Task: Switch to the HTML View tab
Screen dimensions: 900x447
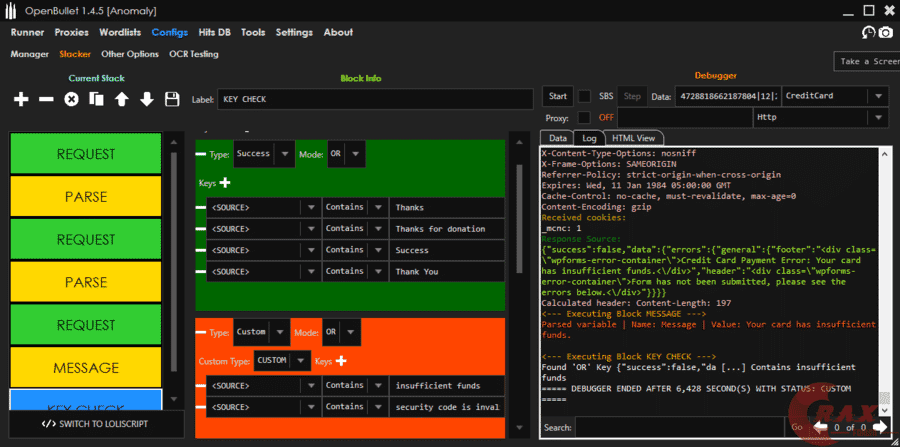Action: [x=632, y=138]
